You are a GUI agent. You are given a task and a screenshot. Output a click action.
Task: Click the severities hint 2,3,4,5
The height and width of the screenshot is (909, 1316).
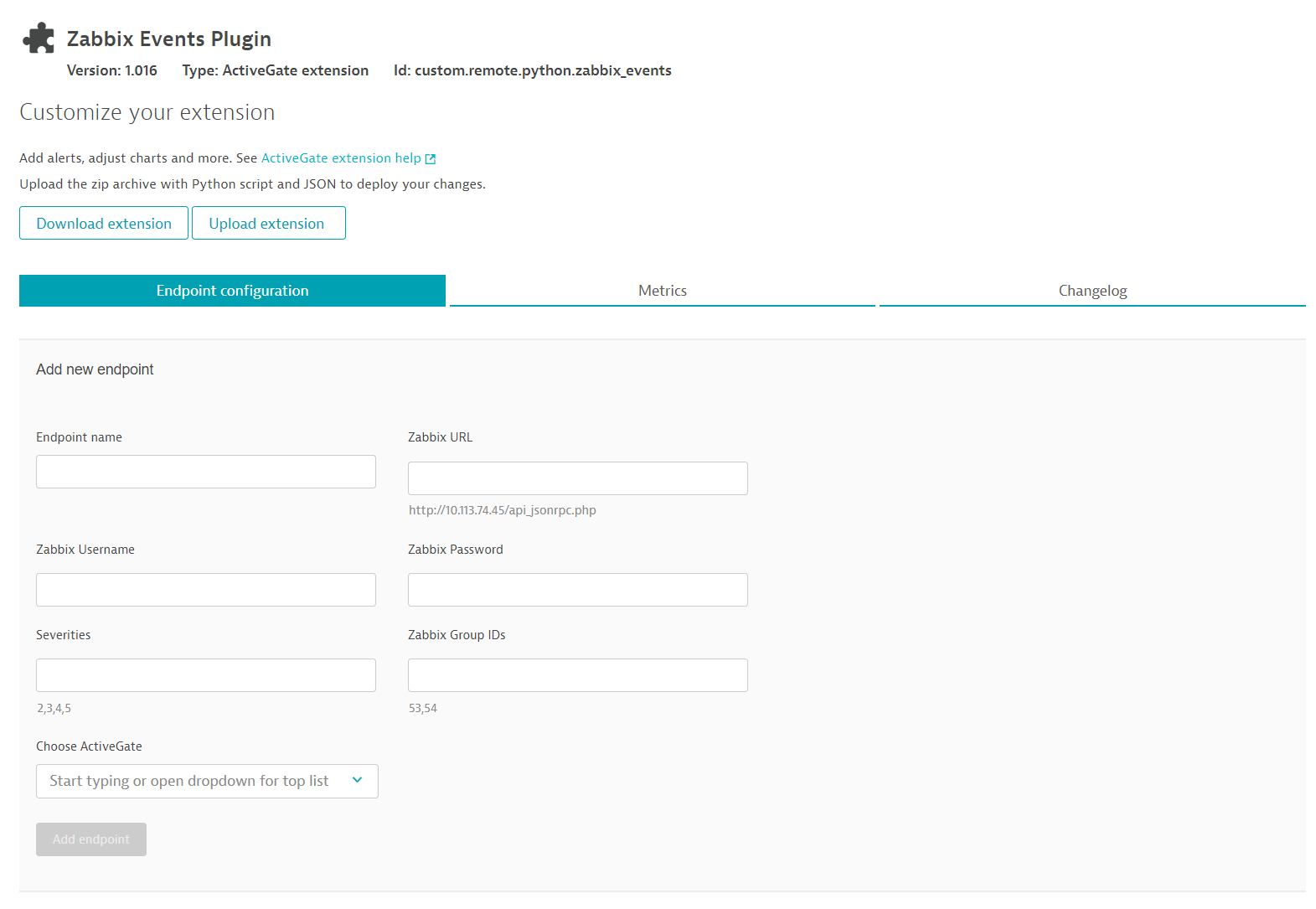click(x=54, y=709)
